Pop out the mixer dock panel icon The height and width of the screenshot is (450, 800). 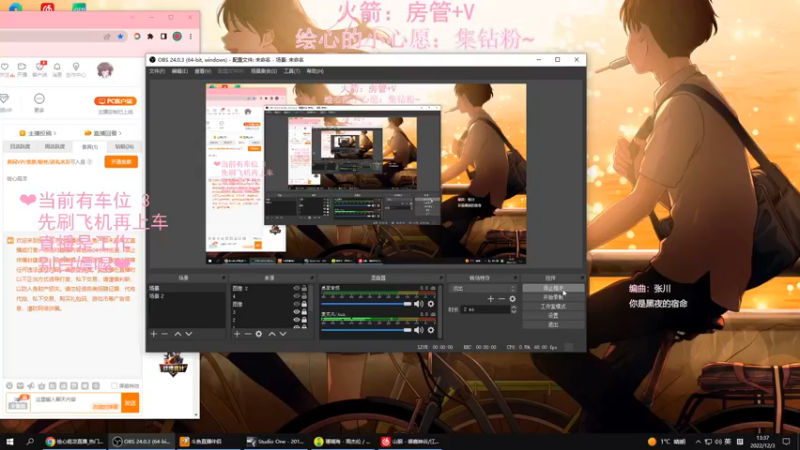(441, 278)
